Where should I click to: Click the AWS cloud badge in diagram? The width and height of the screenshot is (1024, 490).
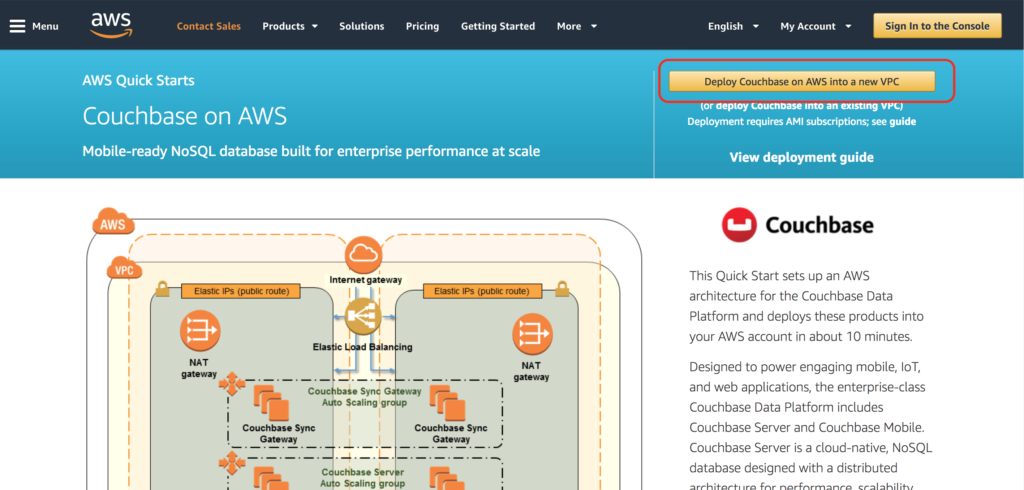tap(114, 223)
